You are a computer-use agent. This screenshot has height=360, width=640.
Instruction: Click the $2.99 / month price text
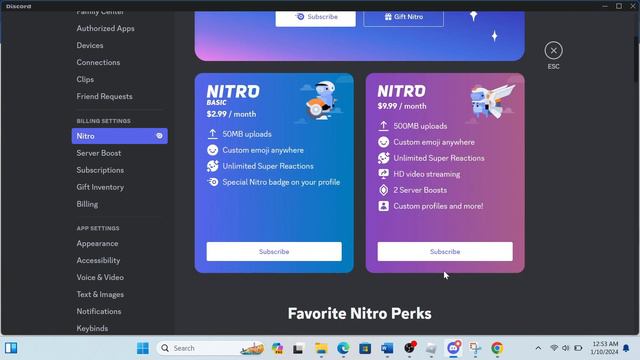231,114
